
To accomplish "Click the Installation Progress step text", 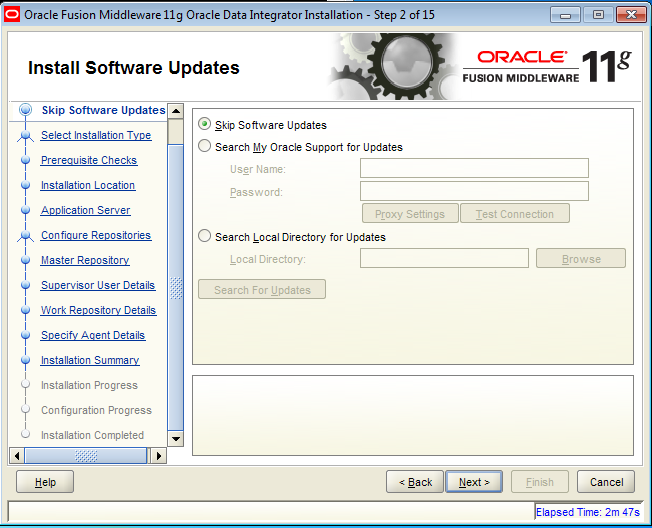I will [89, 385].
